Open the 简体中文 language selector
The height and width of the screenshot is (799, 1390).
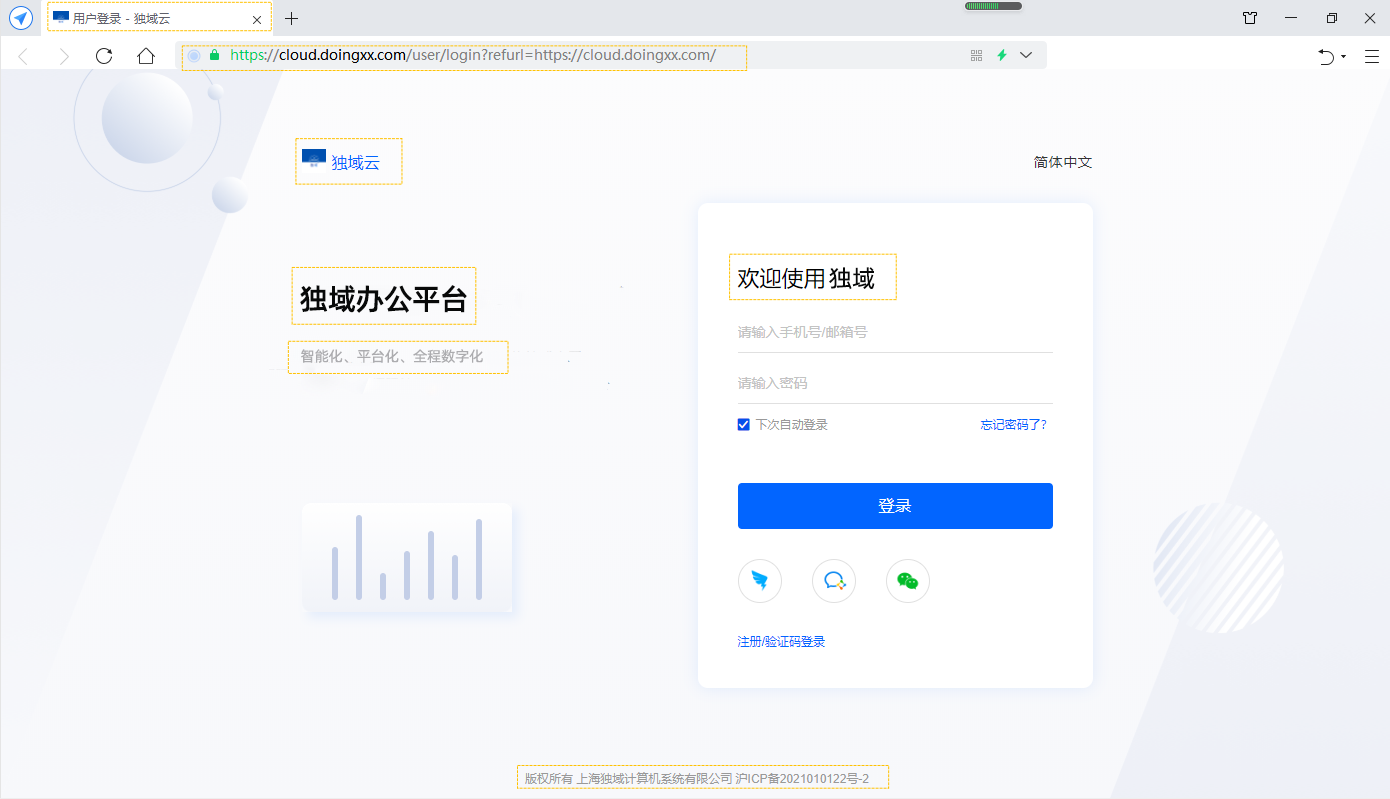pyautogui.click(x=1062, y=162)
